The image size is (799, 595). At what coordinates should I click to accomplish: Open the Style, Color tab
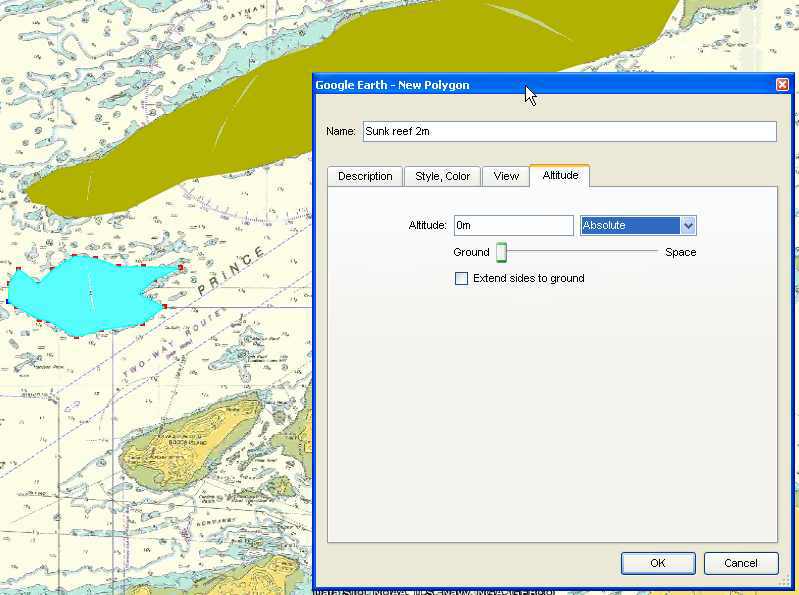click(442, 176)
